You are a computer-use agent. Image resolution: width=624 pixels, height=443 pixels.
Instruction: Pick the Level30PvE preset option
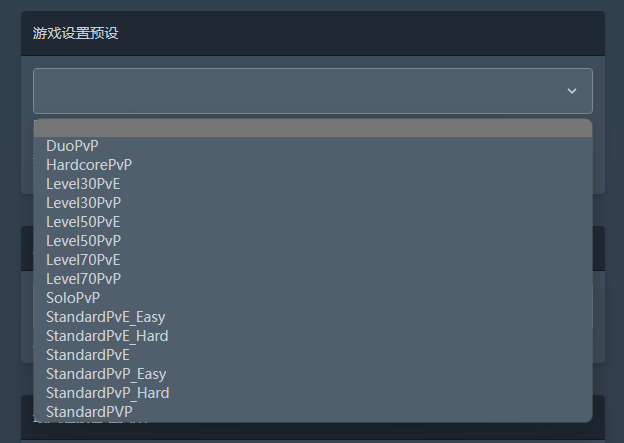click(x=313, y=184)
